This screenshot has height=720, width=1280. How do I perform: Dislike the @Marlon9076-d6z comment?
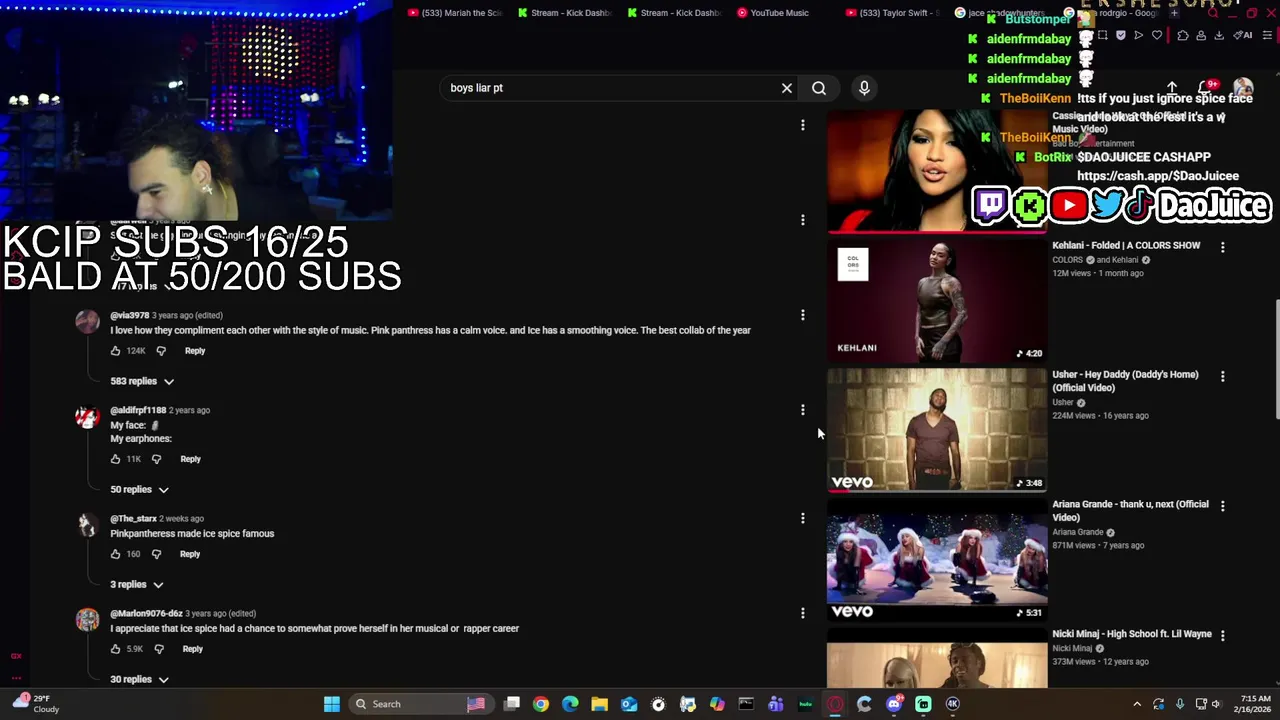point(158,649)
